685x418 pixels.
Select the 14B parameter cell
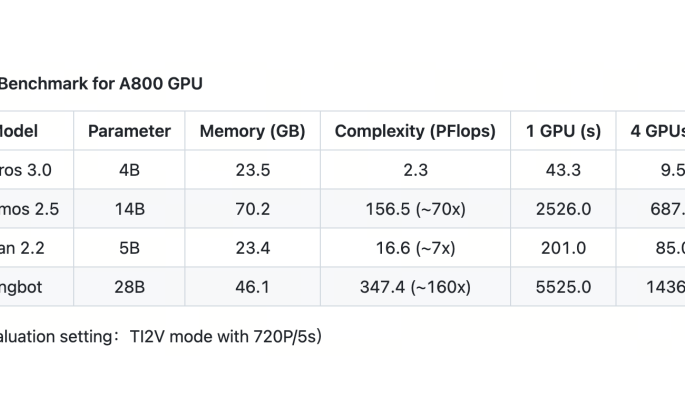coord(129,209)
